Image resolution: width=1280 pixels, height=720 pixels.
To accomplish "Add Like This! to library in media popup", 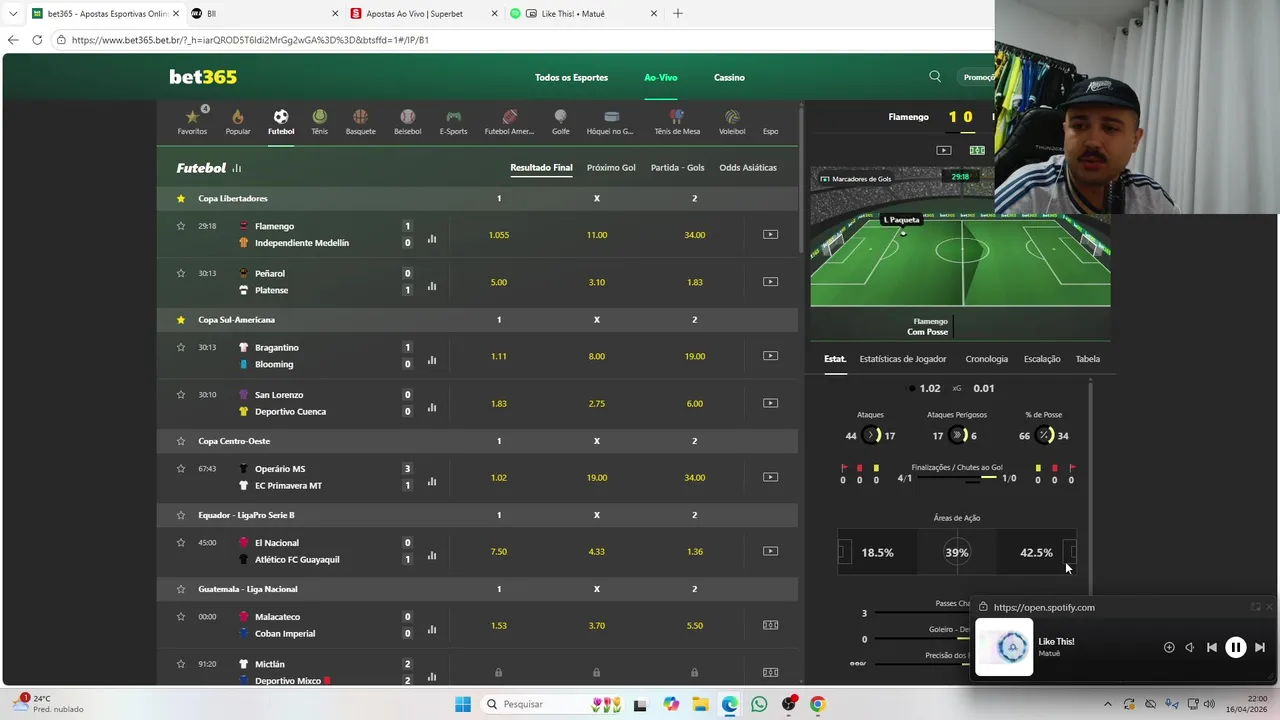I will click(x=1169, y=647).
